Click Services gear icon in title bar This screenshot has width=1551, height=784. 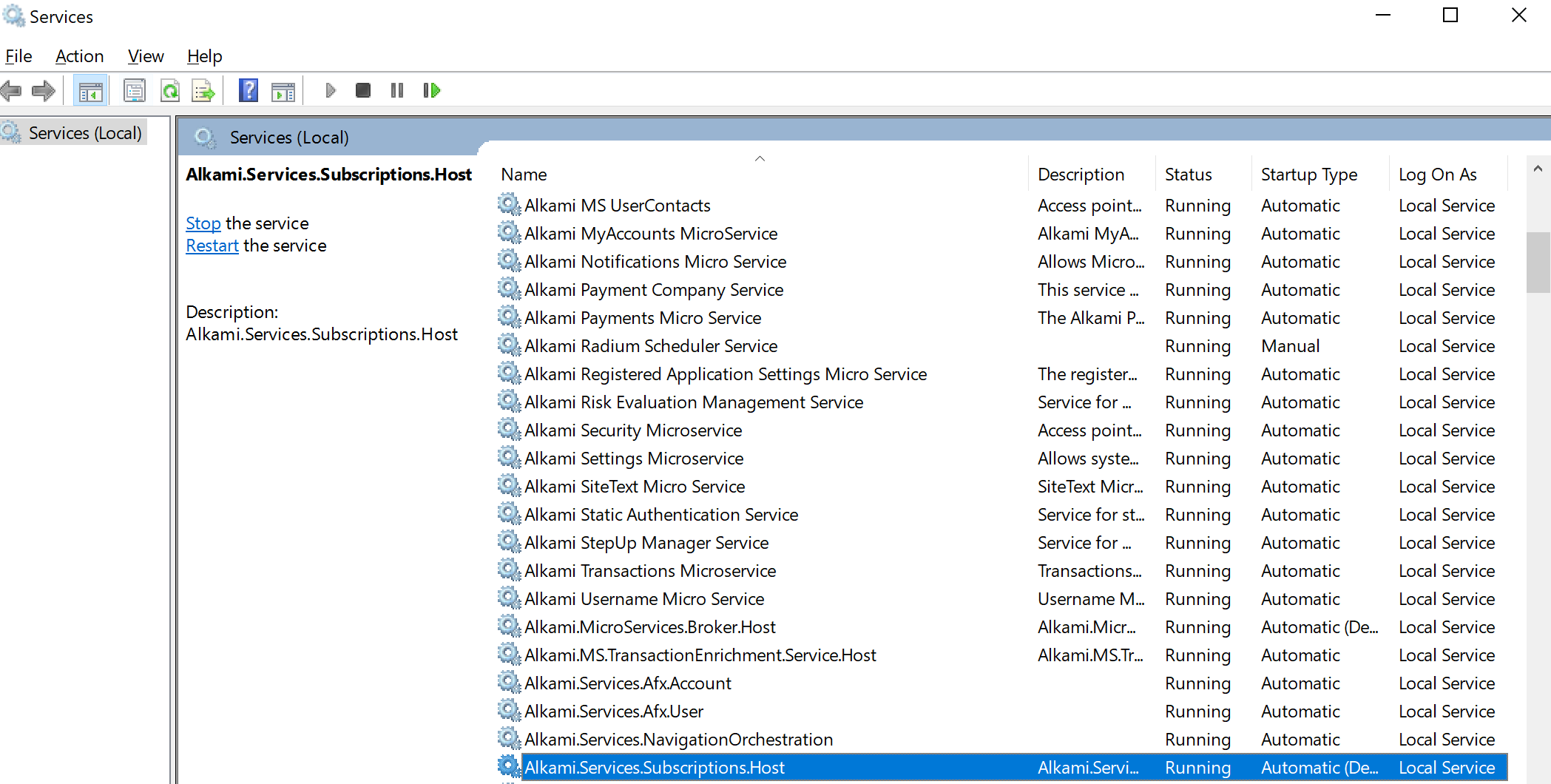click(x=13, y=16)
